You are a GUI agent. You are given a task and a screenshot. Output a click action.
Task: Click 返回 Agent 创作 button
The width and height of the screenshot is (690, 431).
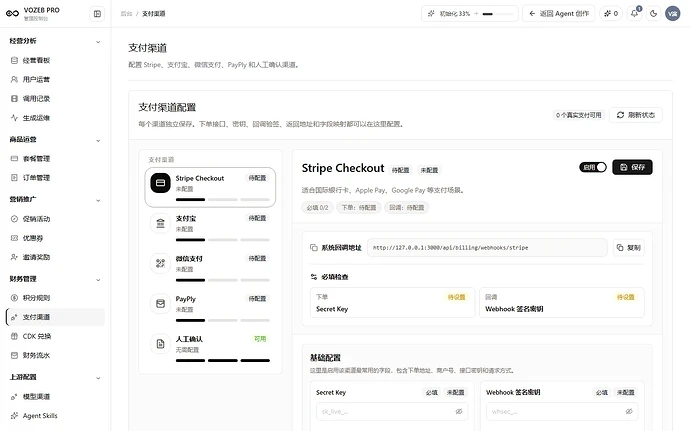point(558,14)
